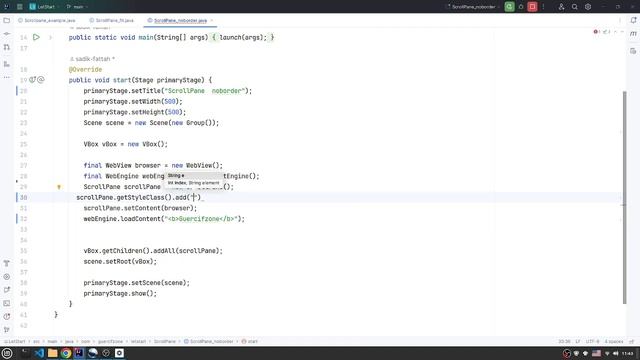Open Google Chrome from taskbar
This screenshot has height=360, width=640.
(66, 353)
